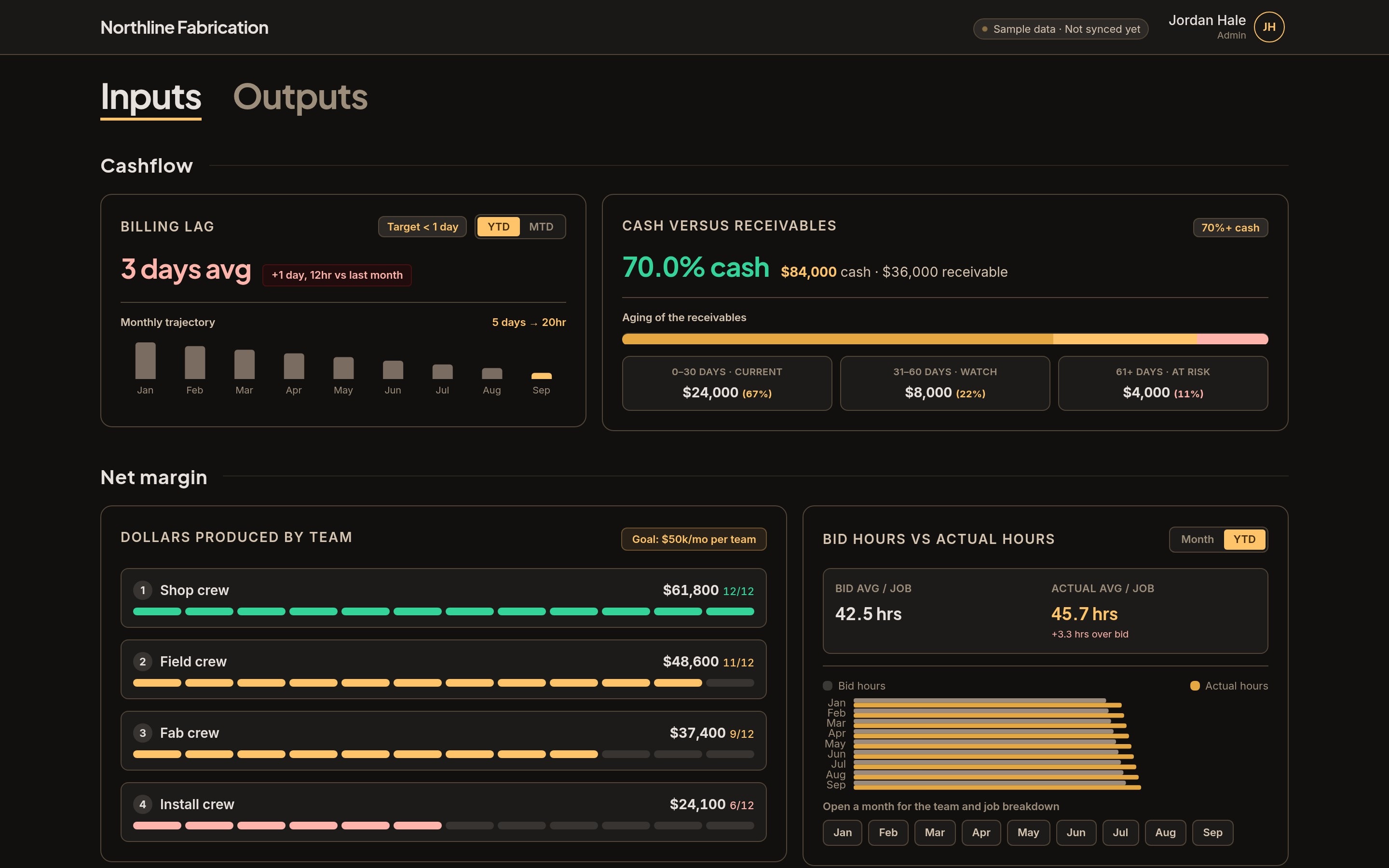1389x868 pixels.
Task: Select the rank 3 badge for Fab crew
Action: coord(142,733)
